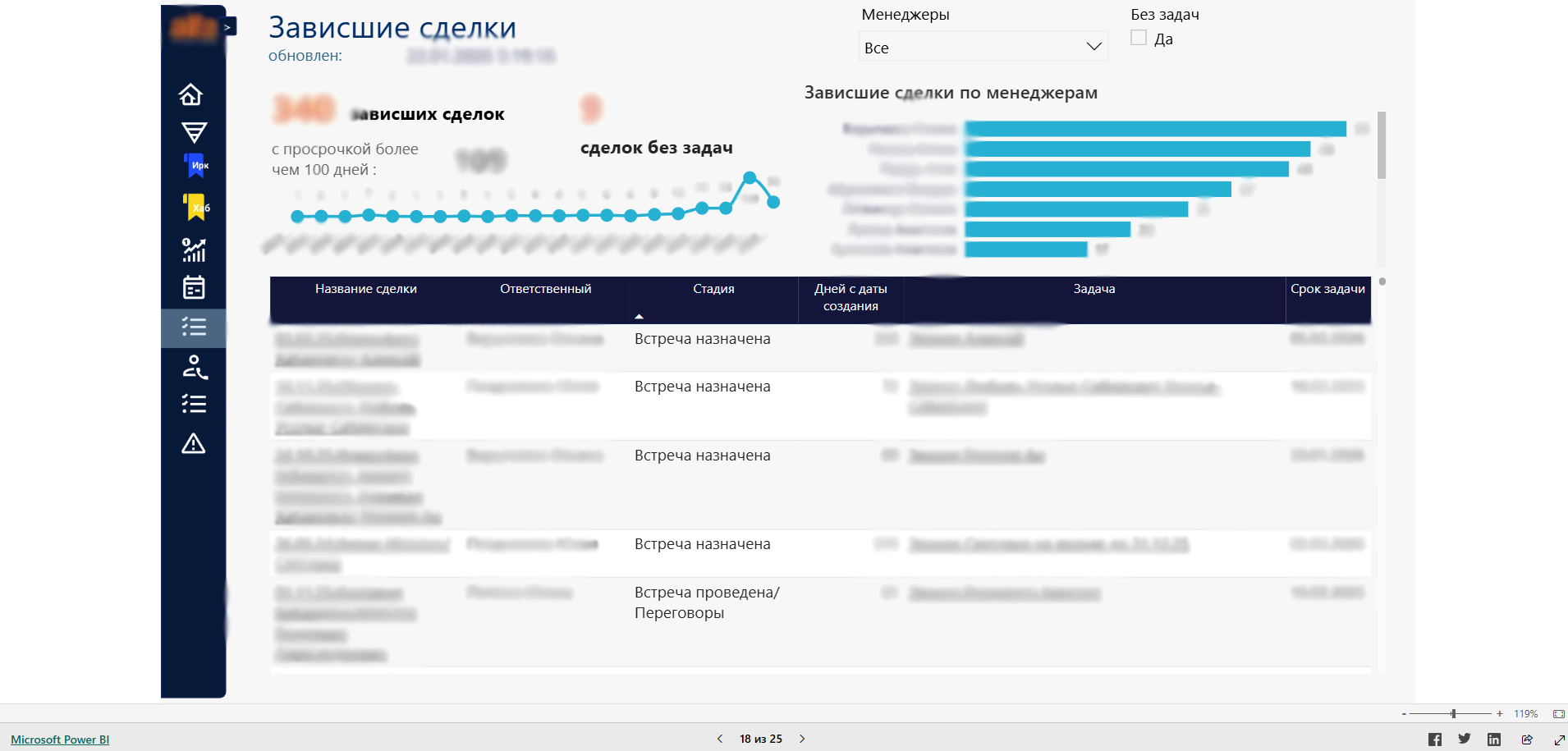1568x751 pixels.
Task: Share report on Facebook
Action: [x=1434, y=740]
